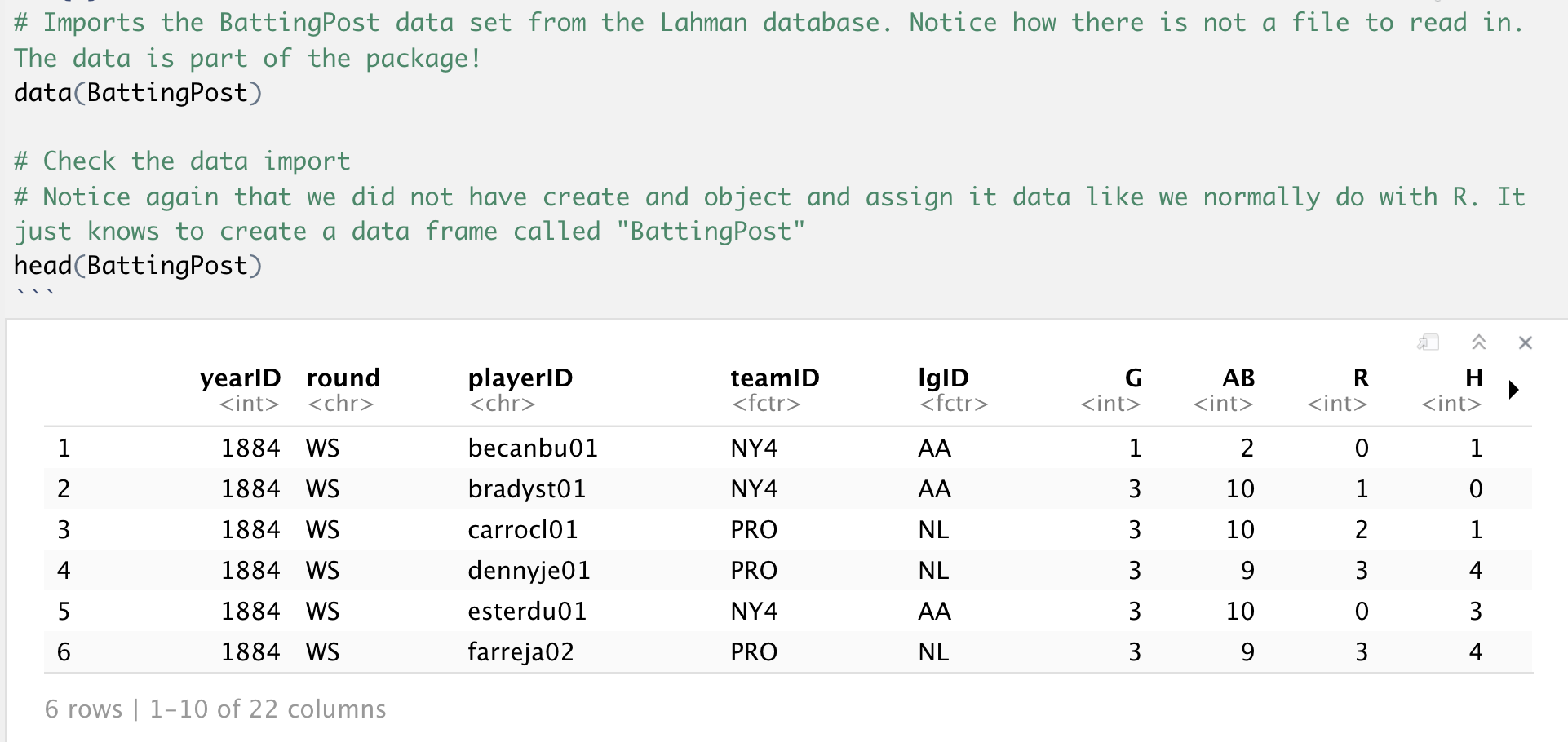Place cursor on head(BattingPost) code line

(138, 266)
